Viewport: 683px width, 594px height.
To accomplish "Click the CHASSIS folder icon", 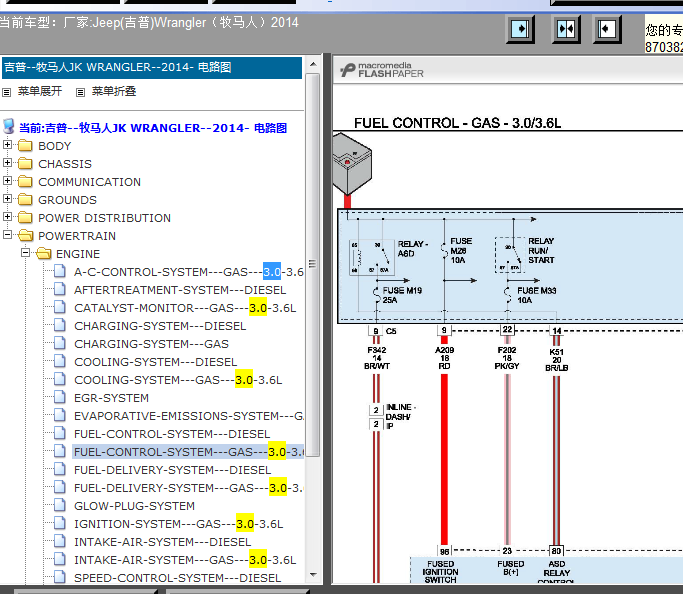I will tap(25, 163).
